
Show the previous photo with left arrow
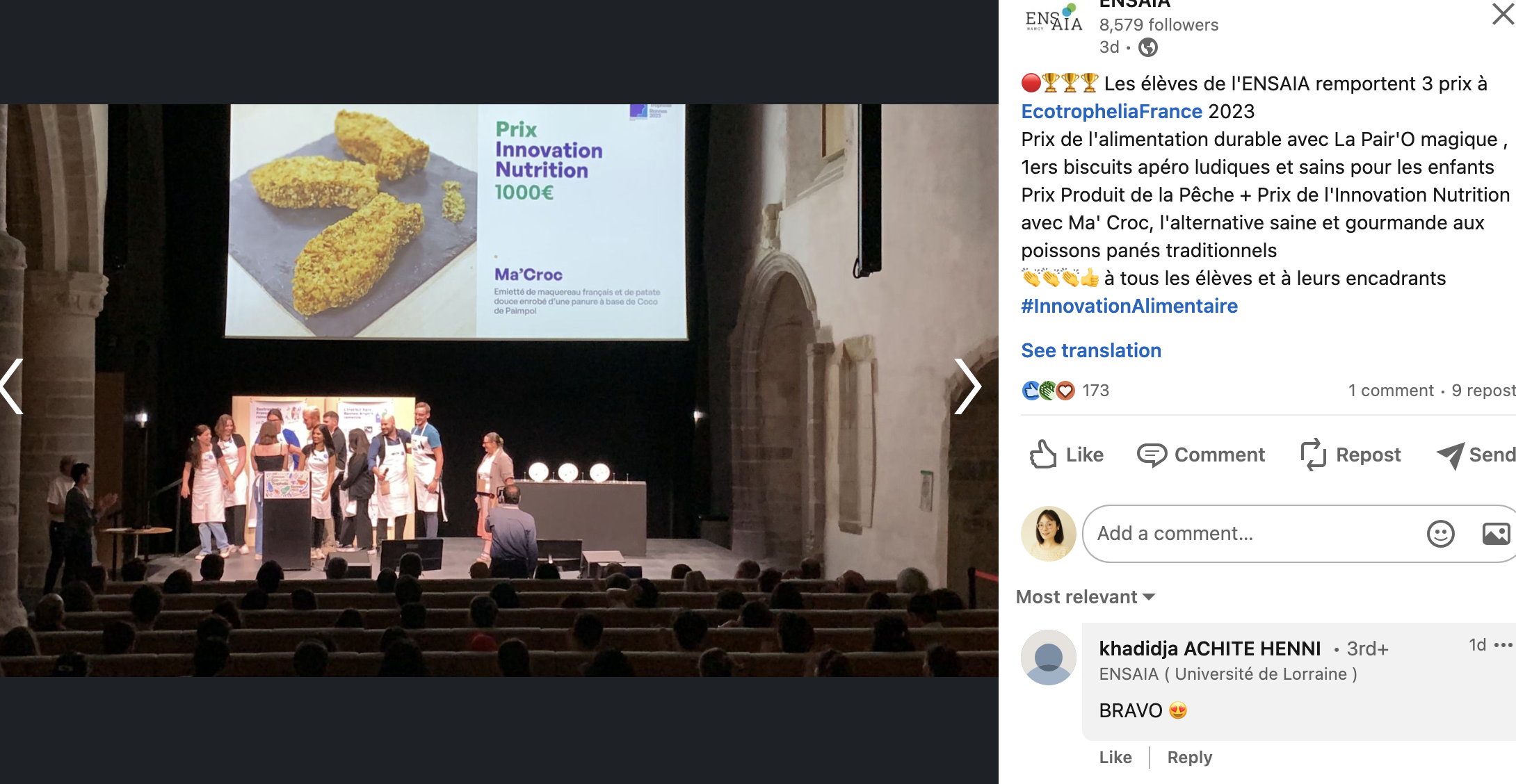pyautogui.click(x=12, y=386)
